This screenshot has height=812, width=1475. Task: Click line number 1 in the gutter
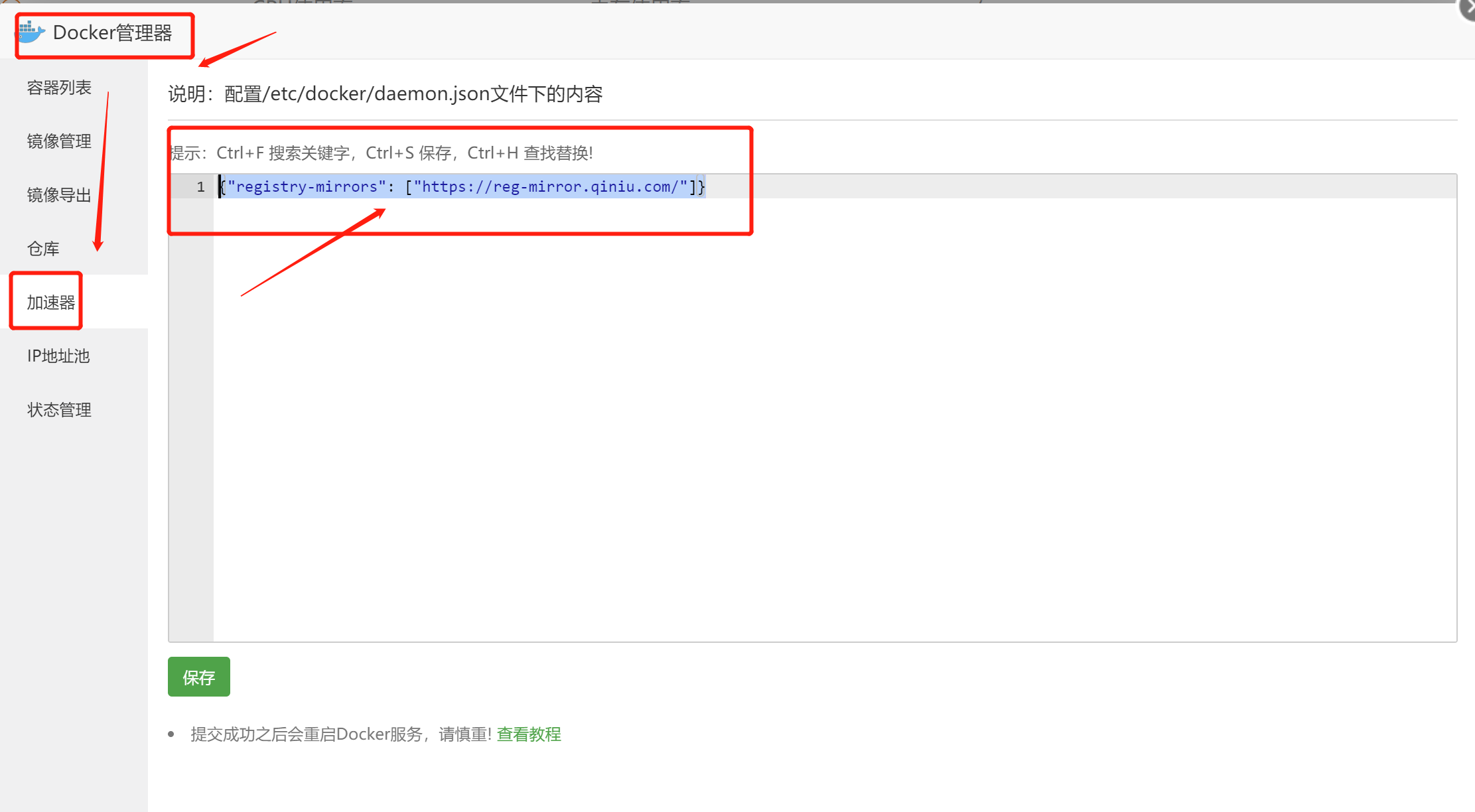pyautogui.click(x=200, y=187)
